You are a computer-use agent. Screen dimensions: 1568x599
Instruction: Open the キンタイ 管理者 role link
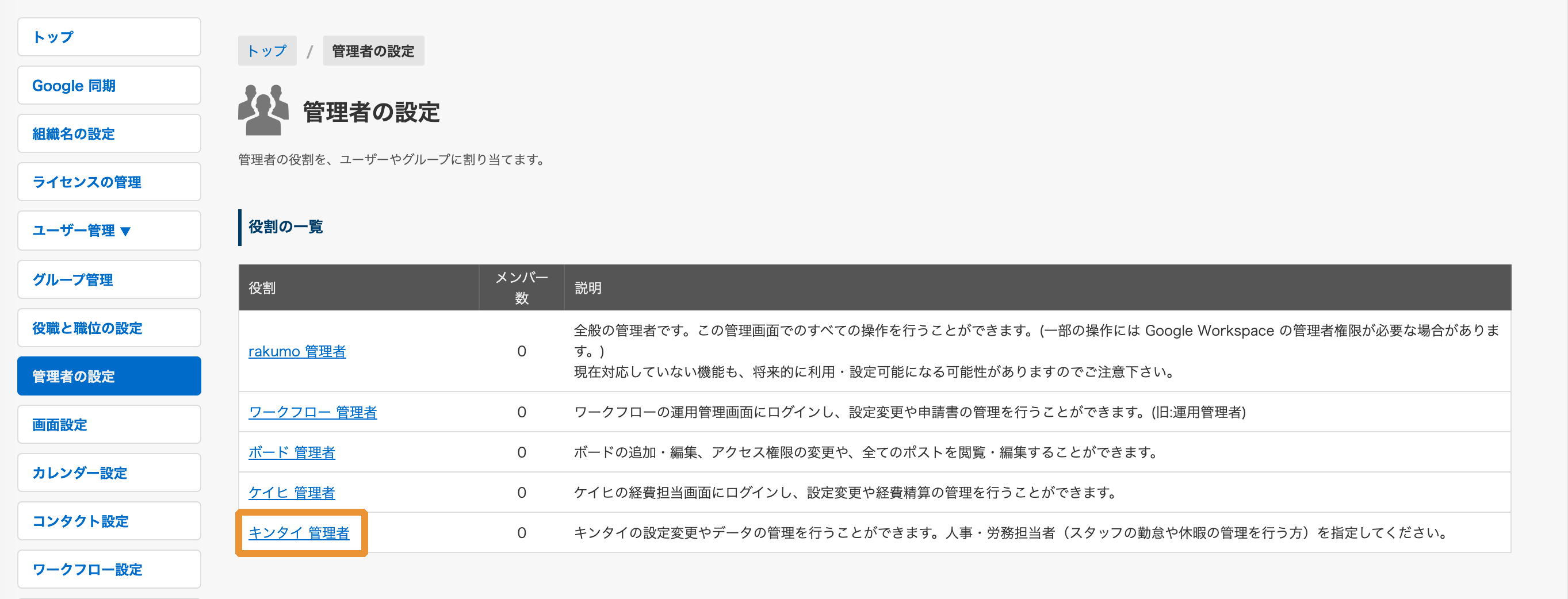point(299,533)
